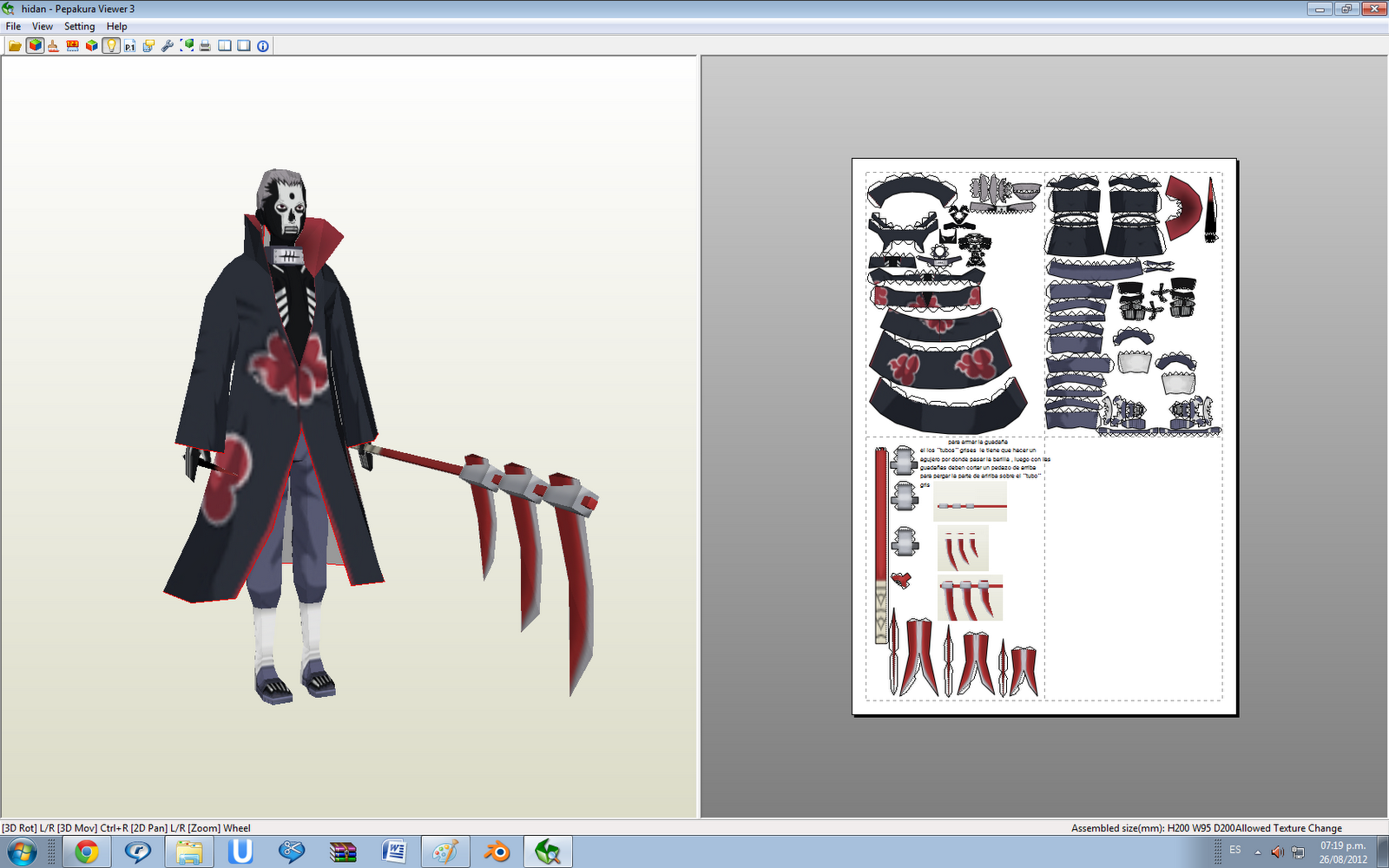Screen dimensions: 1389x868
Task: Select the edge number display (123) icon
Action: click(72, 45)
